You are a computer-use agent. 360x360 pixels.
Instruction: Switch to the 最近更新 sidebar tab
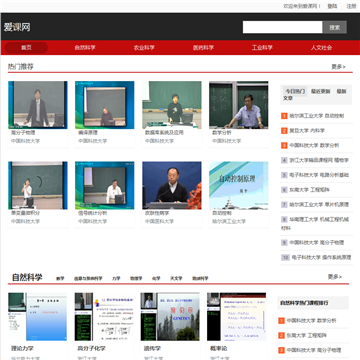[x=321, y=91]
